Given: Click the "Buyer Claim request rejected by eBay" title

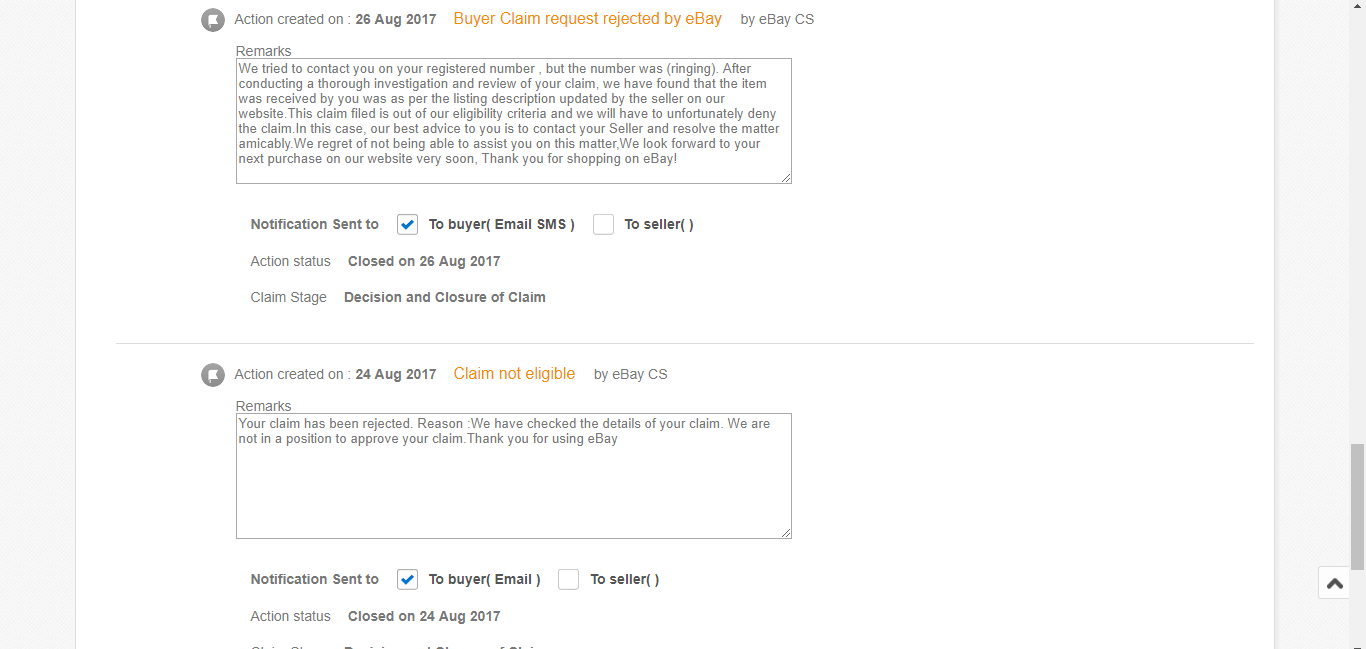Looking at the screenshot, I should pos(587,19).
